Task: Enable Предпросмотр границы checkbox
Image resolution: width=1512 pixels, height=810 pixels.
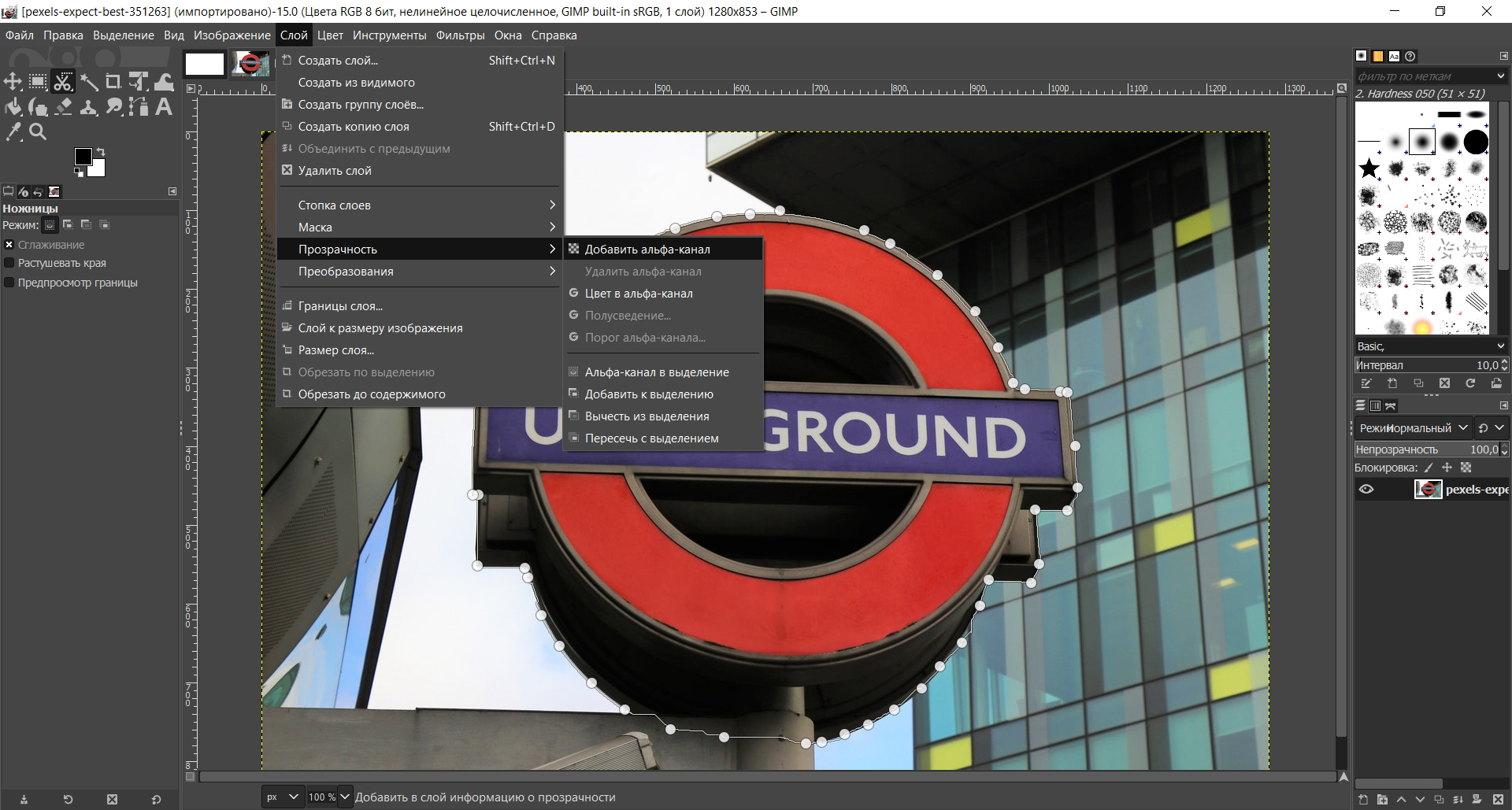Action: pyautogui.click(x=9, y=283)
